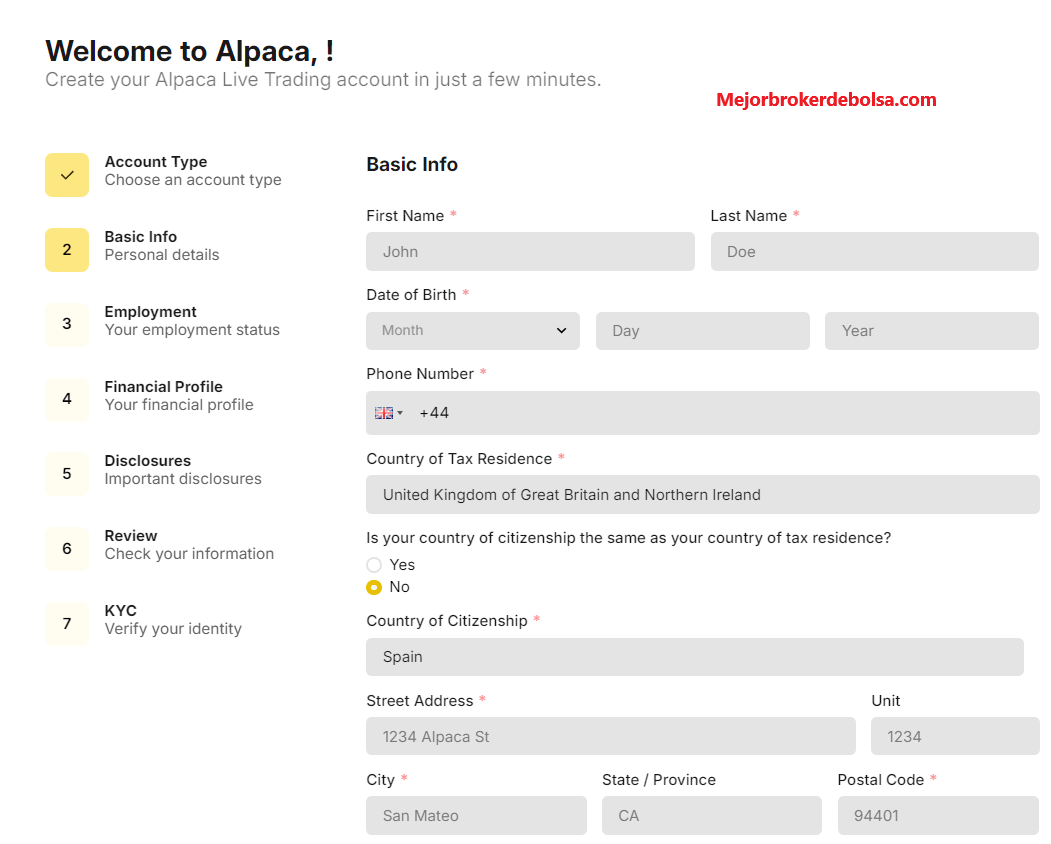Click into the First Name field

[x=530, y=251]
